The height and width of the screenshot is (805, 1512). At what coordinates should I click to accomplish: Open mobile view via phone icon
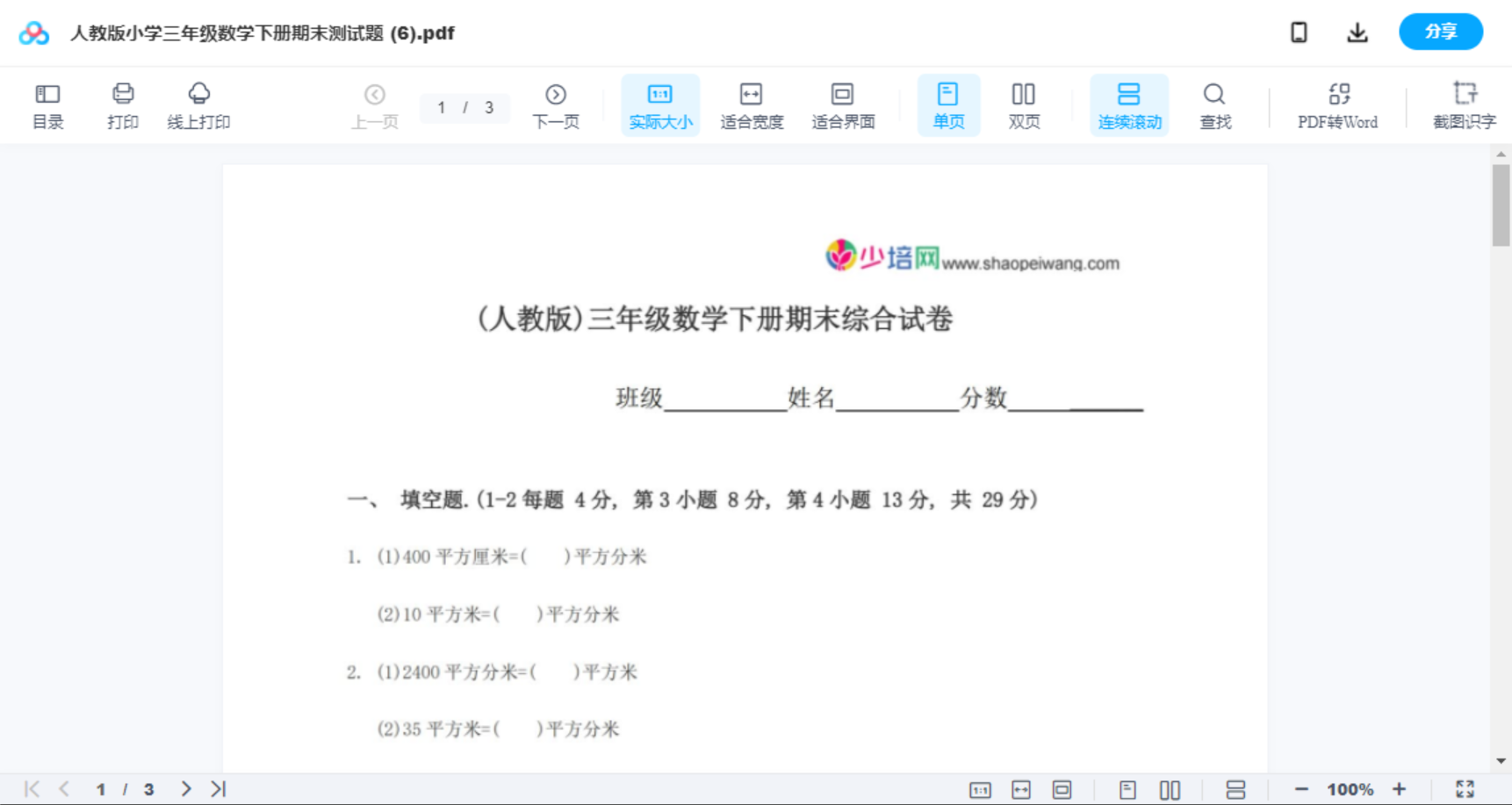(1299, 32)
